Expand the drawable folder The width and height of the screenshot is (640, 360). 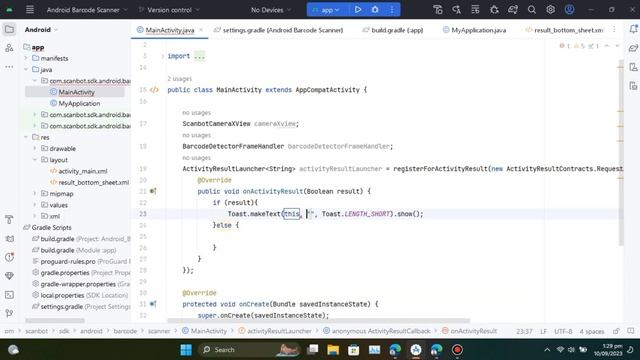(x=35, y=149)
